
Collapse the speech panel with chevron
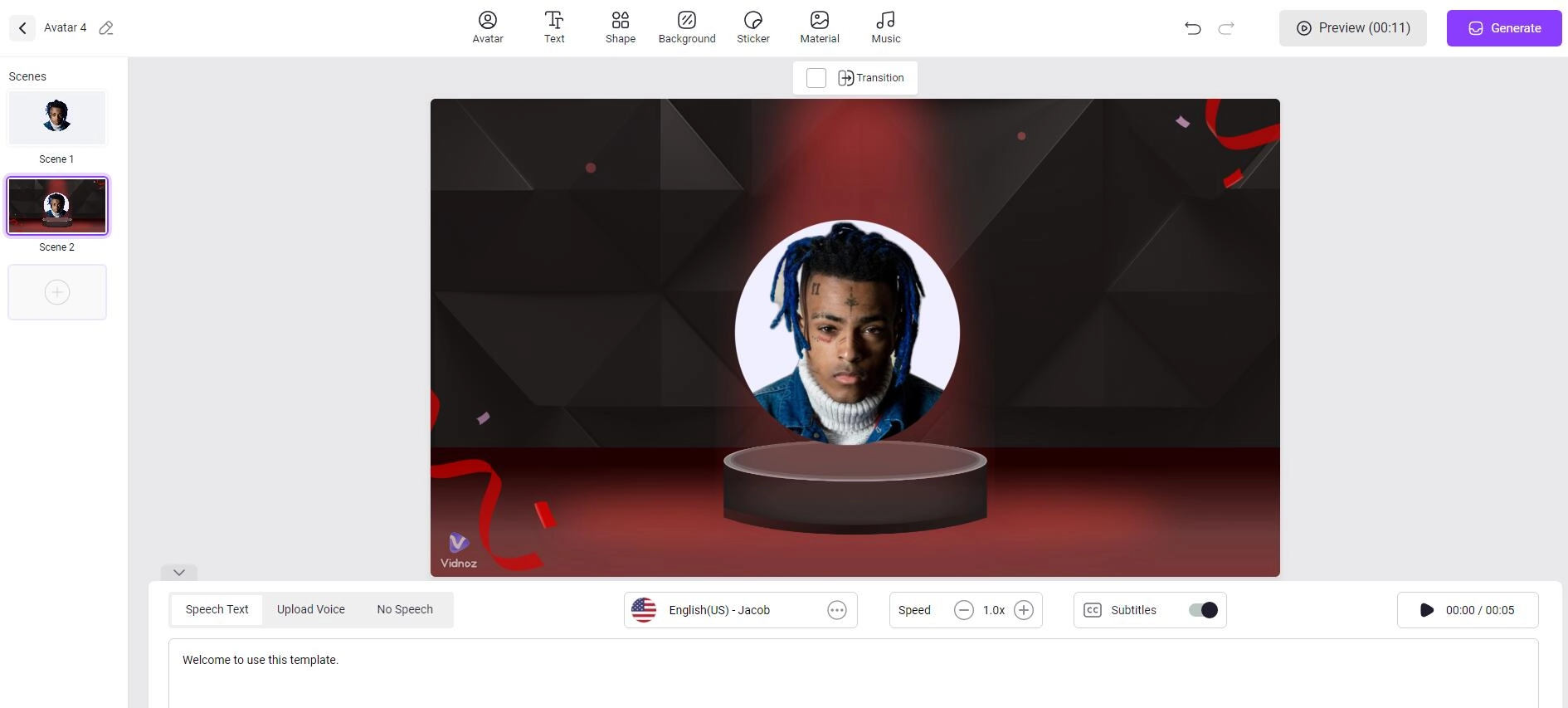(x=179, y=572)
